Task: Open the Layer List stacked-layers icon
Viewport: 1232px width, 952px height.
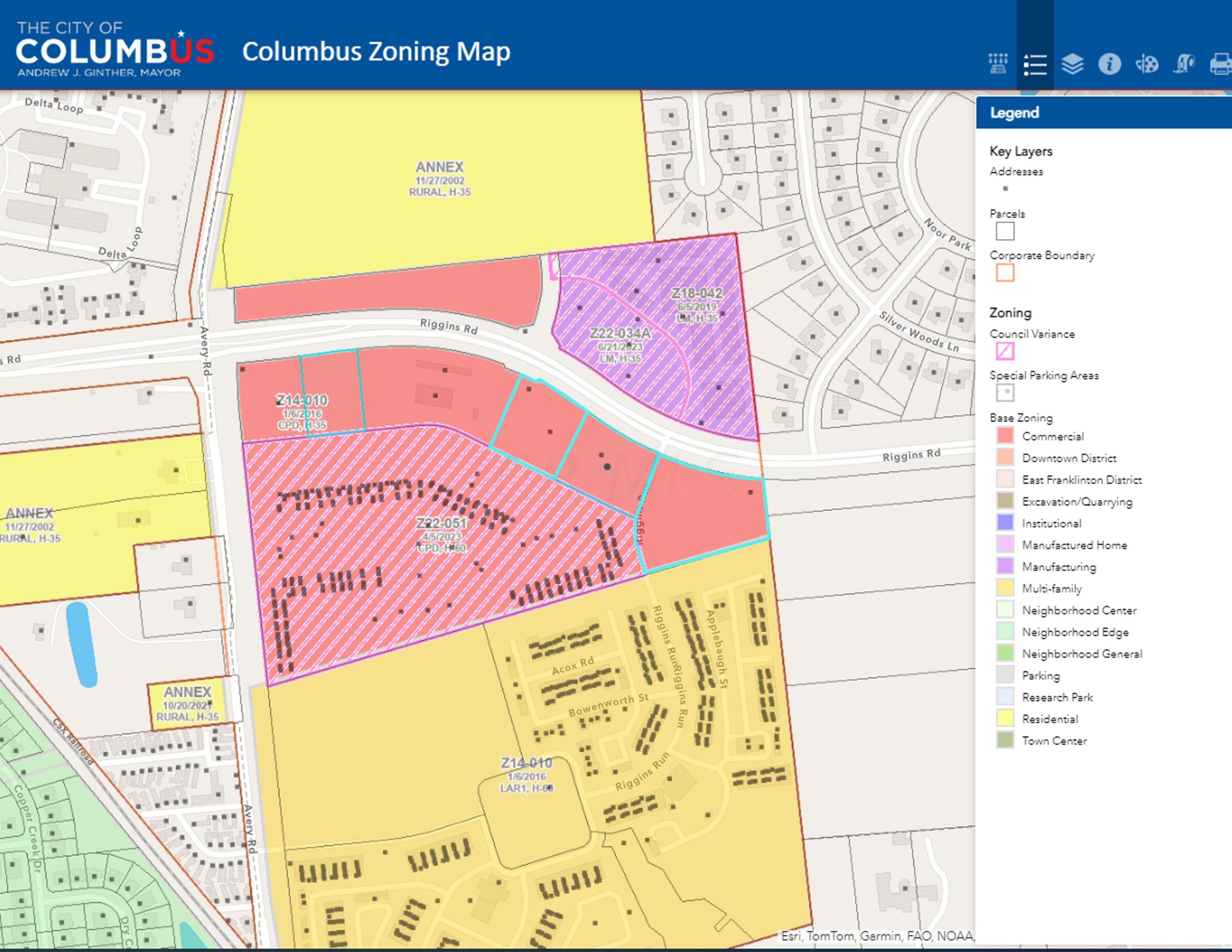Action: click(x=1072, y=64)
